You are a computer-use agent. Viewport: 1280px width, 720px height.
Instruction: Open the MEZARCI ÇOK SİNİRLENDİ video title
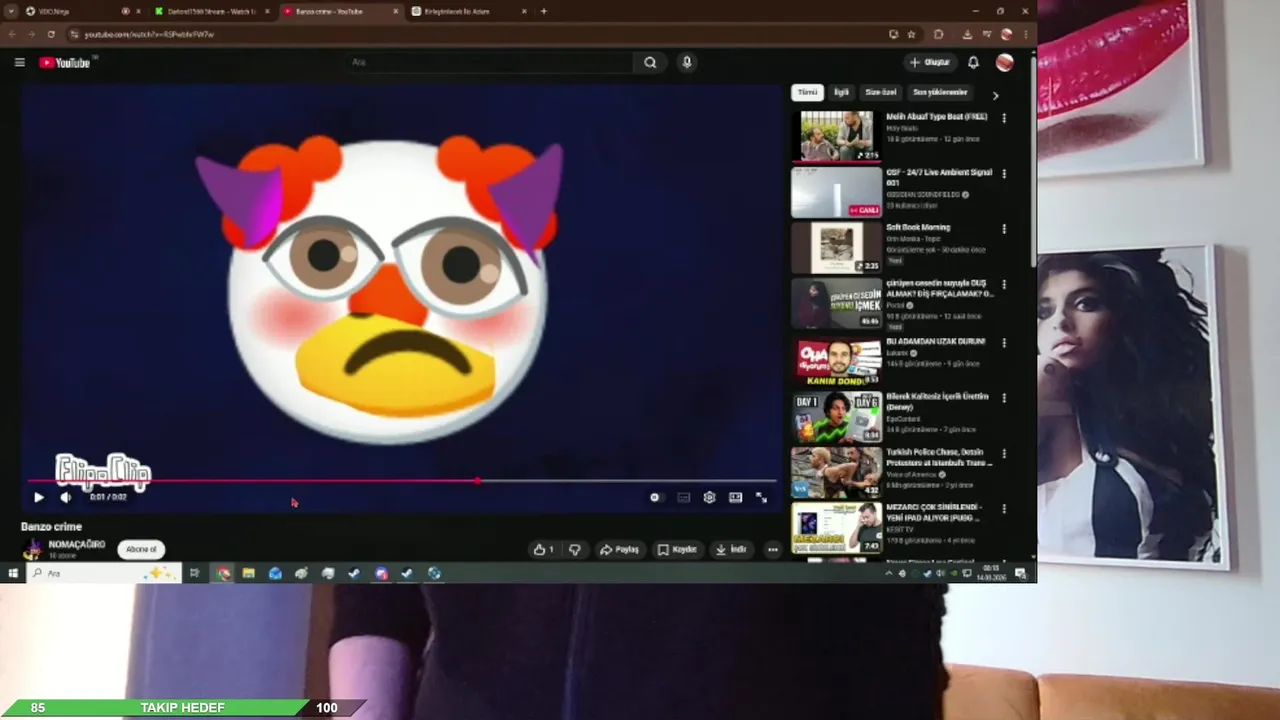pos(934,512)
